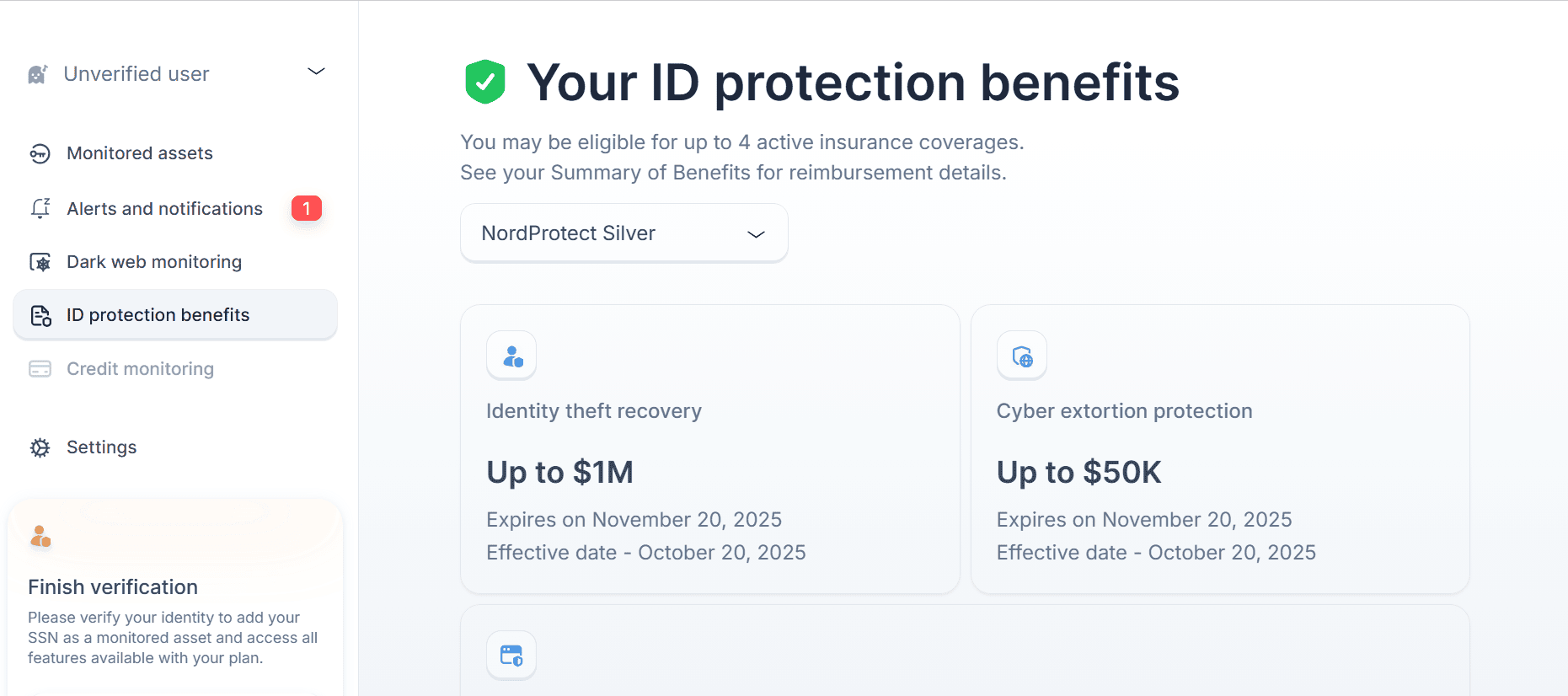Select Credit monitoring in sidebar

[141, 369]
